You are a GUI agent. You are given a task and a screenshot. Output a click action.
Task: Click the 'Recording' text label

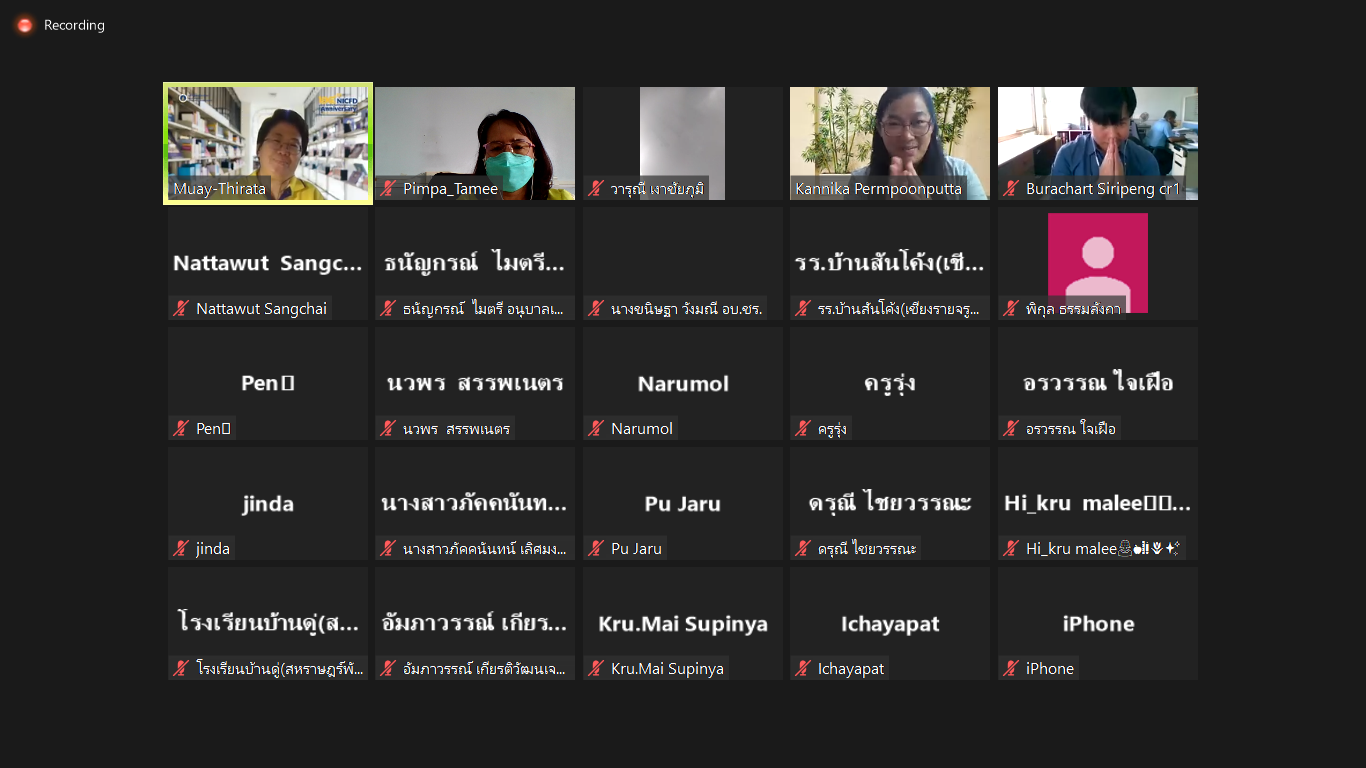point(74,25)
